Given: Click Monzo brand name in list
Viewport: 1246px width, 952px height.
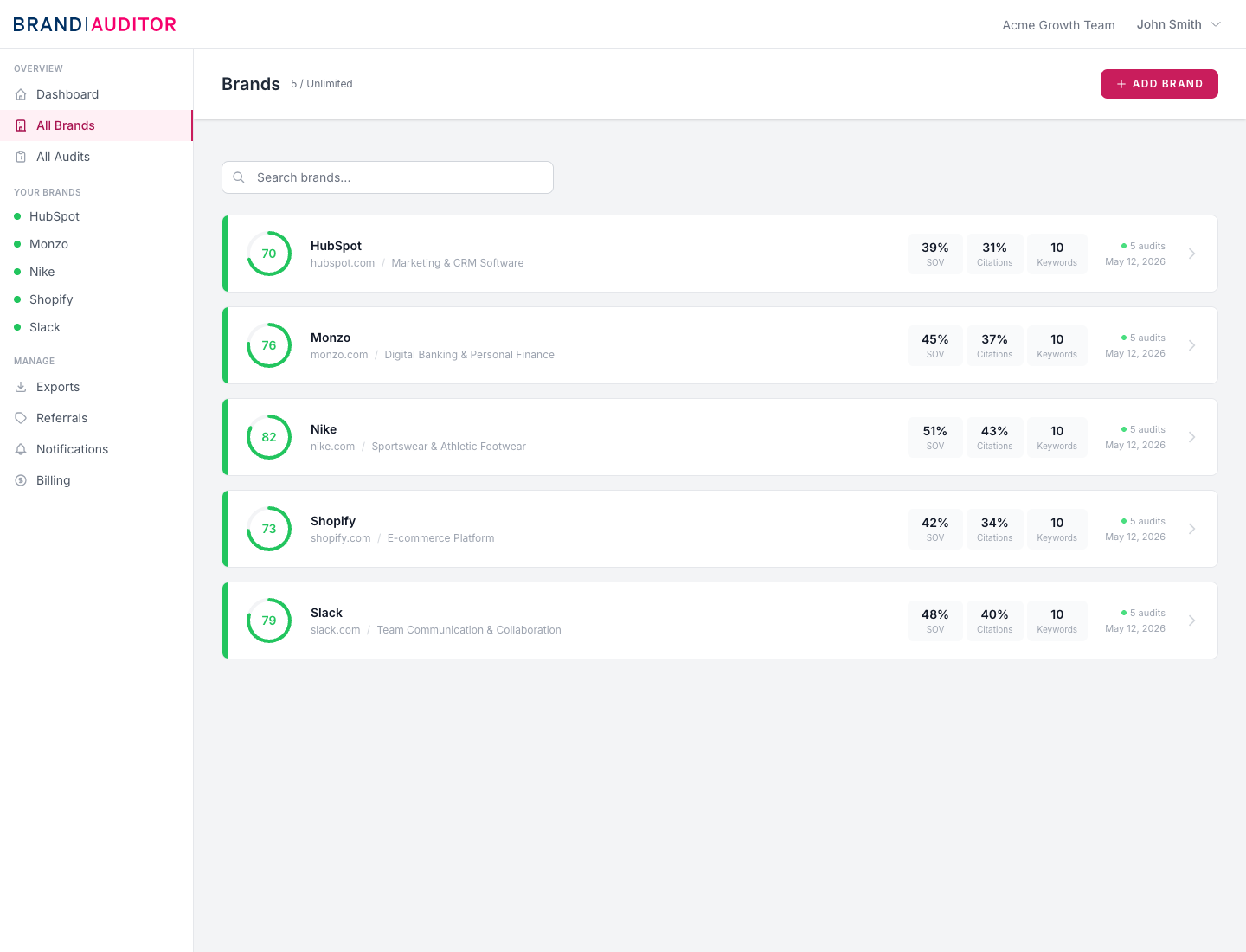Looking at the screenshot, I should coord(331,338).
